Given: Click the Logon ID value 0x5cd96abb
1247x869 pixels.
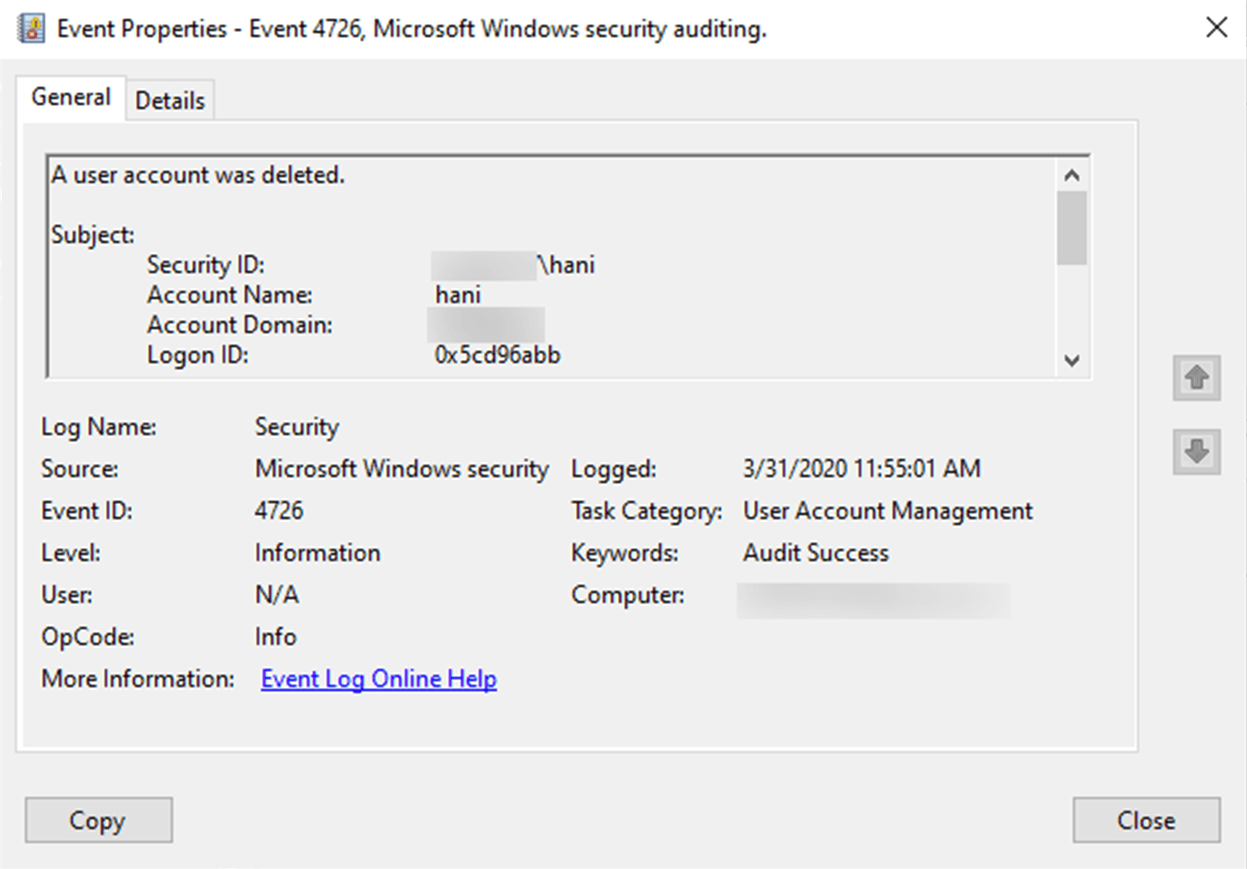Looking at the screenshot, I should (497, 355).
